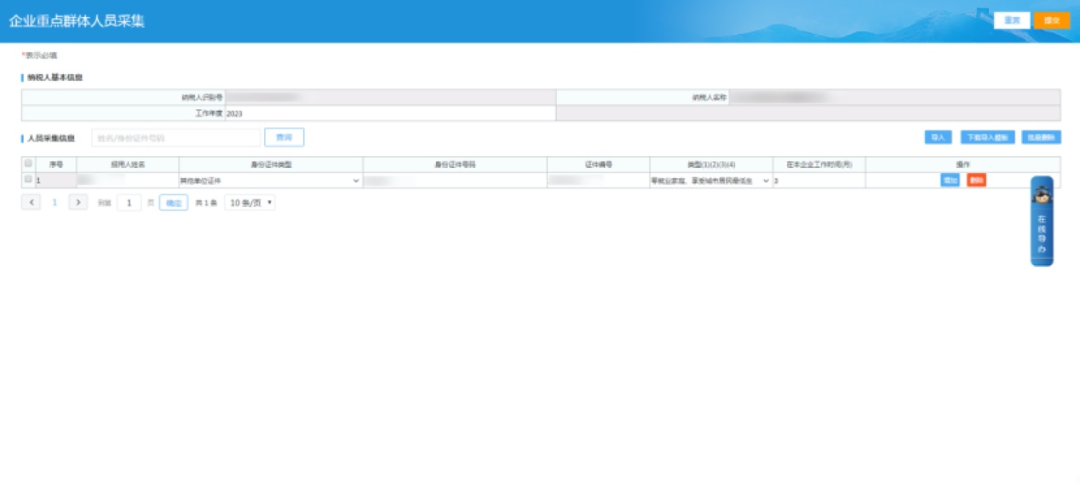Click the 序号 column header
Image resolution: width=1080 pixels, height=484 pixels.
click(56, 165)
